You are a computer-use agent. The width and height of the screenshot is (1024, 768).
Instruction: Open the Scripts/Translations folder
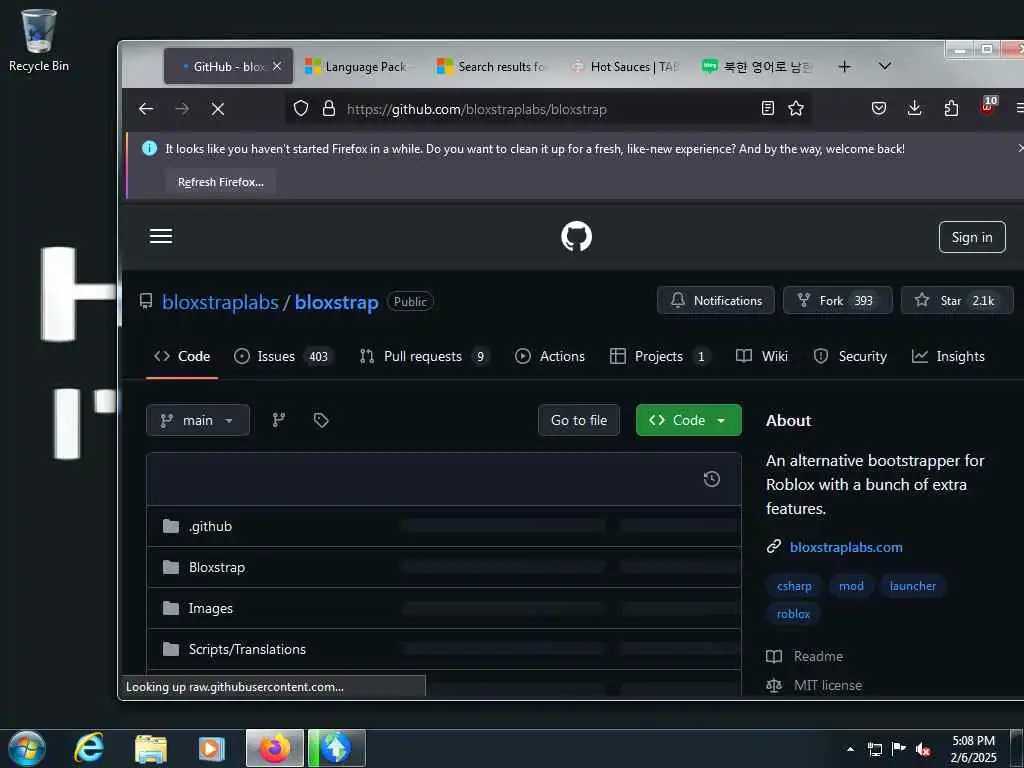point(247,649)
